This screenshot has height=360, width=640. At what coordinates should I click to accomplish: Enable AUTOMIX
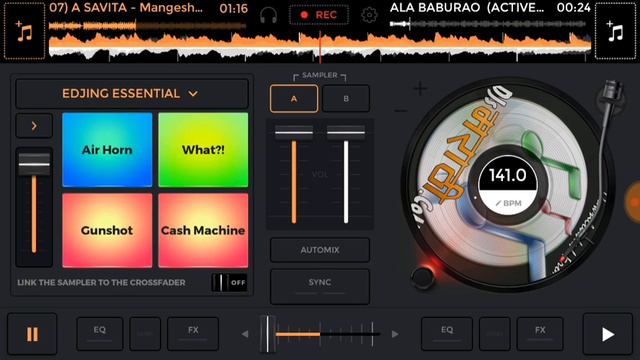click(x=320, y=250)
